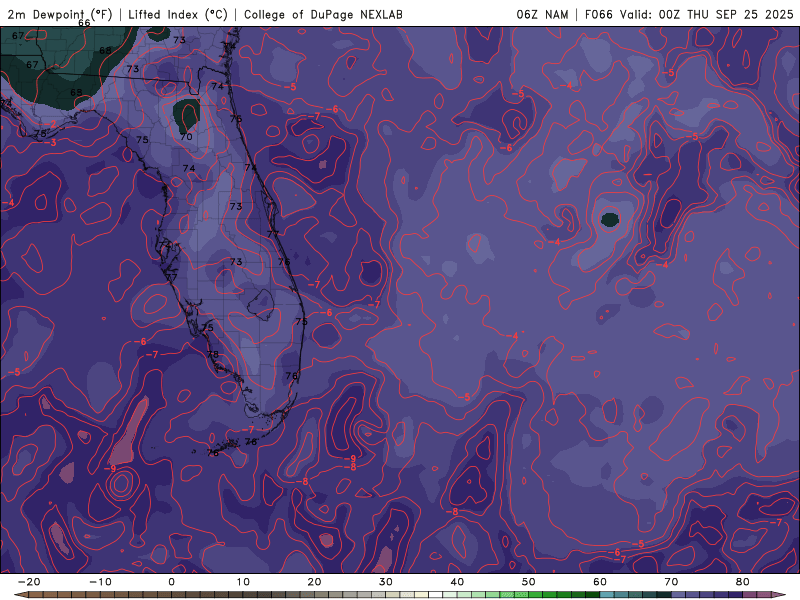Click the Lake Okeechobee outline on the map
The image size is (800, 600).
261,305
